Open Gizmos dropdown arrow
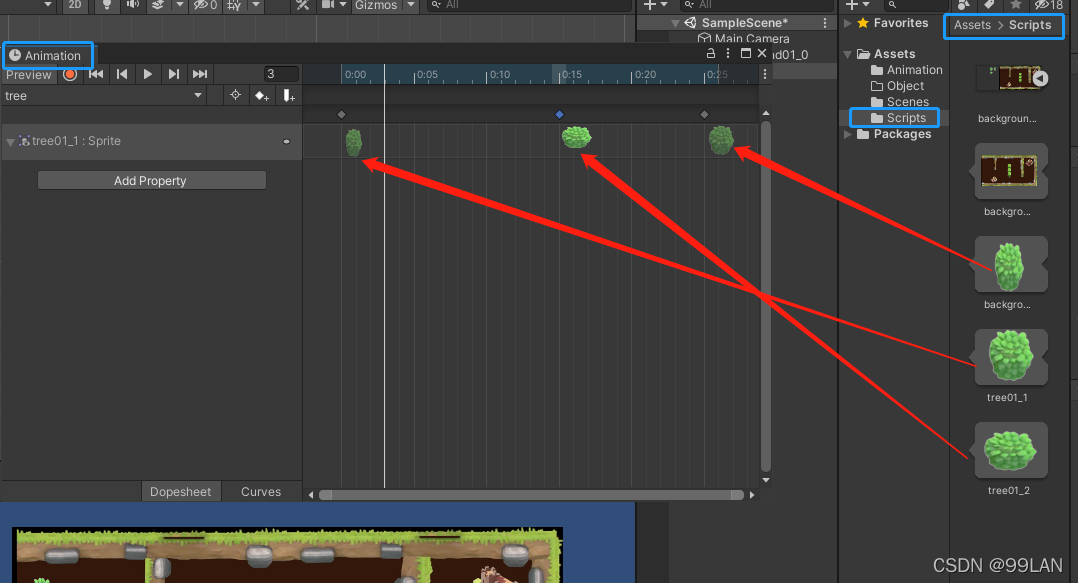 tap(411, 5)
